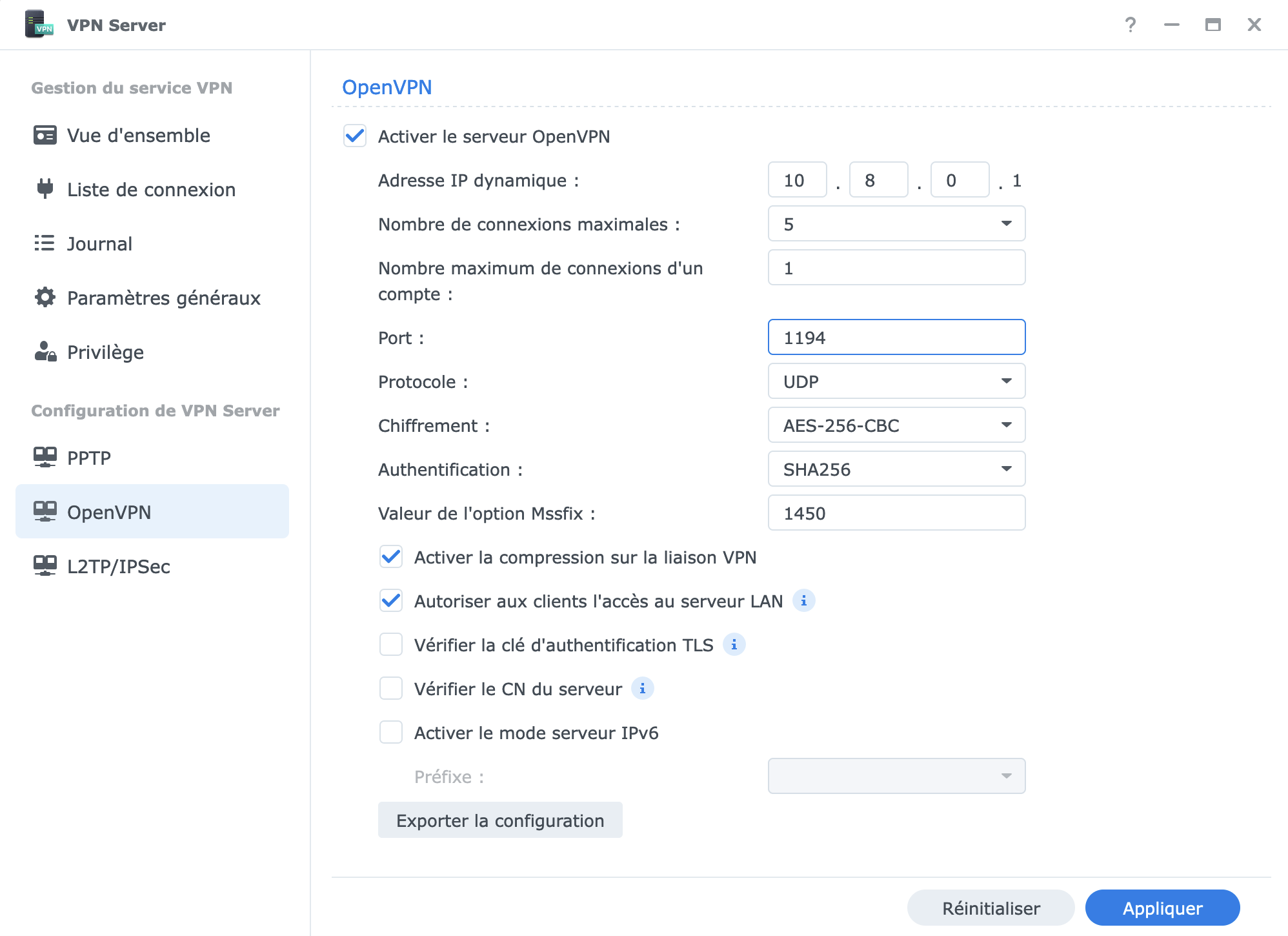Click Exporter la configuration button
The width and height of the screenshot is (1288, 936).
coord(500,820)
